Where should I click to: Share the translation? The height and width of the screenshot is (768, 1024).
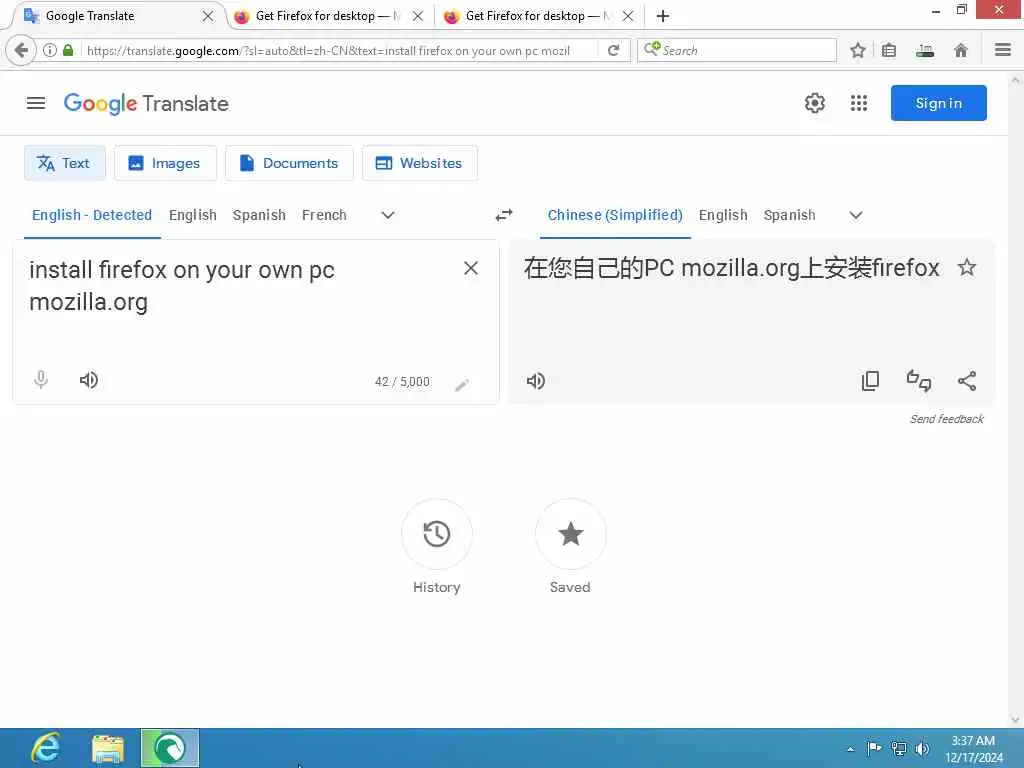click(x=967, y=381)
